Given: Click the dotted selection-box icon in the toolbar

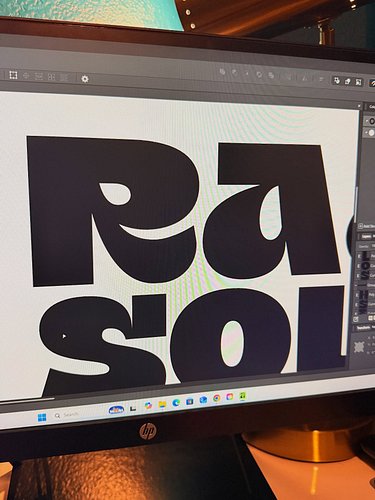Looking at the screenshot, I should click(13, 75).
